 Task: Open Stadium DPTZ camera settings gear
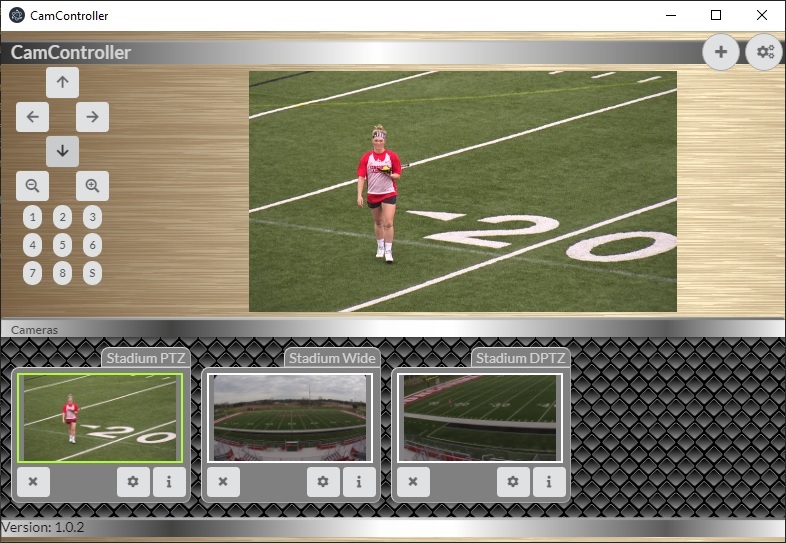513,482
